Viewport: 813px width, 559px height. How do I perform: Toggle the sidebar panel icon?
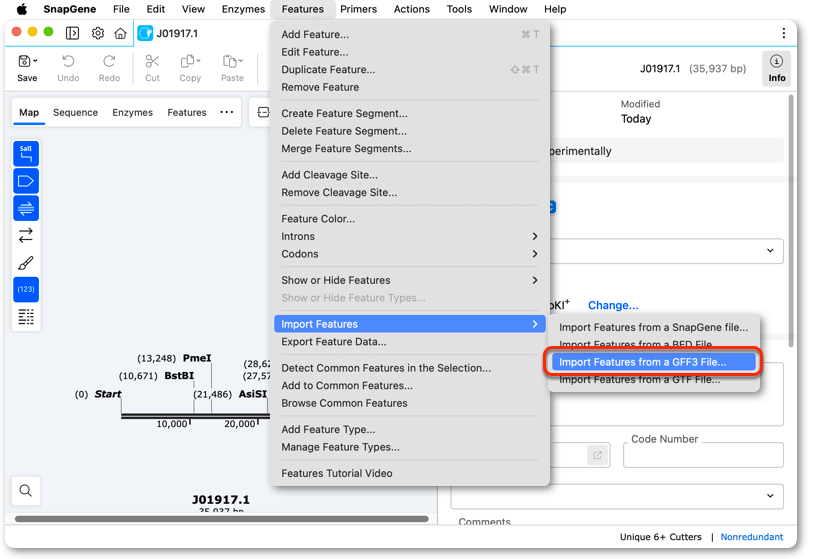pyautogui.click(x=72, y=33)
